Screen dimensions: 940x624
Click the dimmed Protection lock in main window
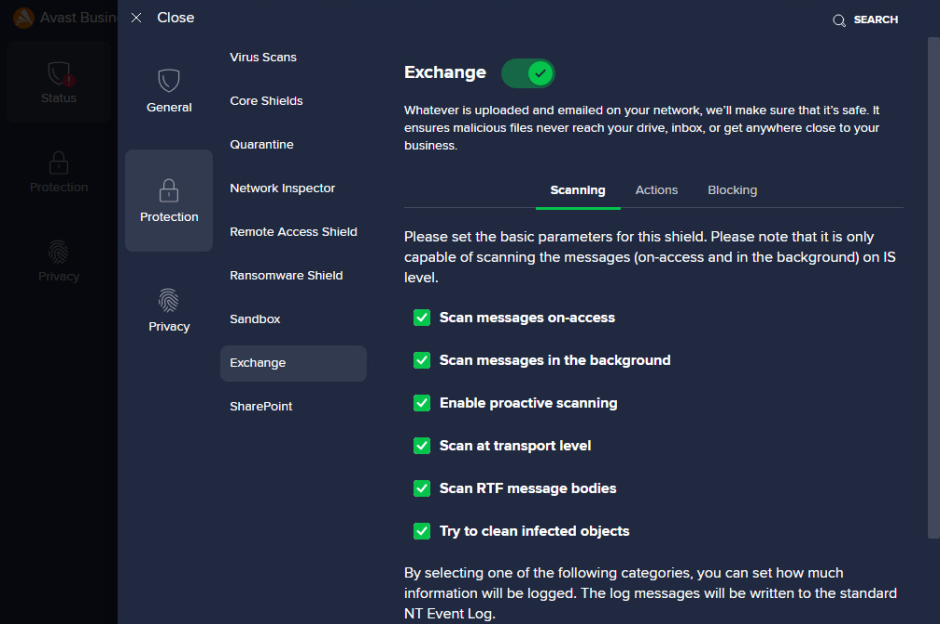[59, 162]
